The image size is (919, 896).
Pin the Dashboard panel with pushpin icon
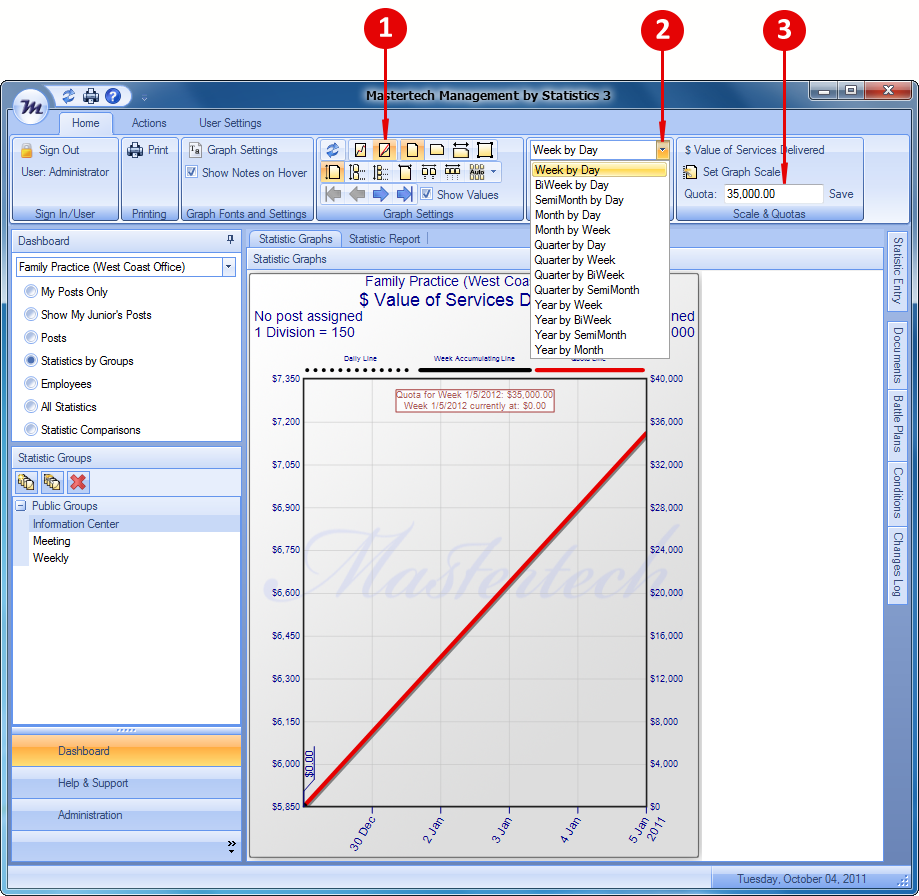coord(230,240)
